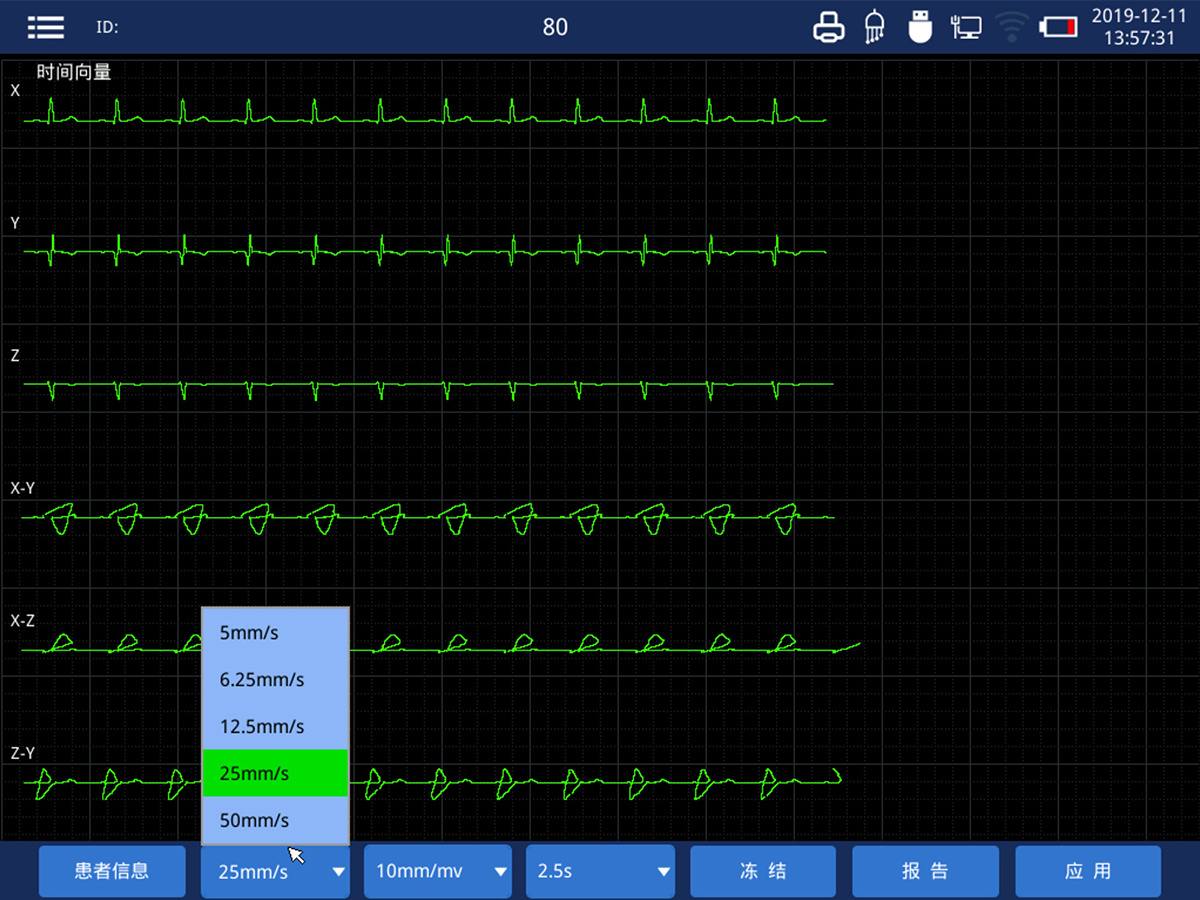Open the 报告 report button
1200x900 pixels.
[925, 871]
